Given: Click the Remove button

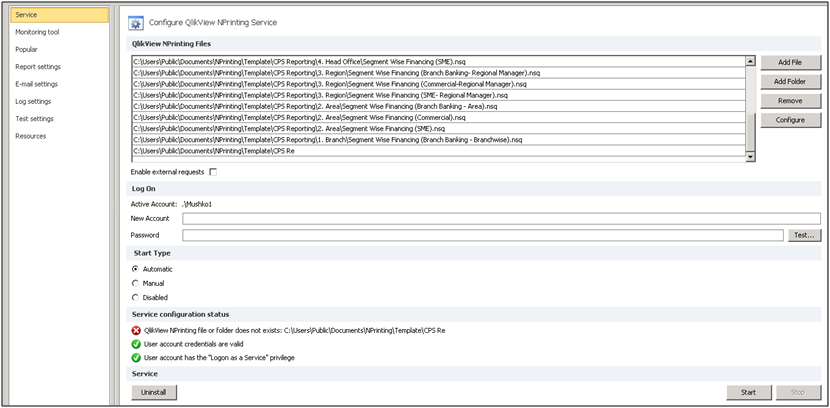Looking at the screenshot, I should click(x=790, y=101).
